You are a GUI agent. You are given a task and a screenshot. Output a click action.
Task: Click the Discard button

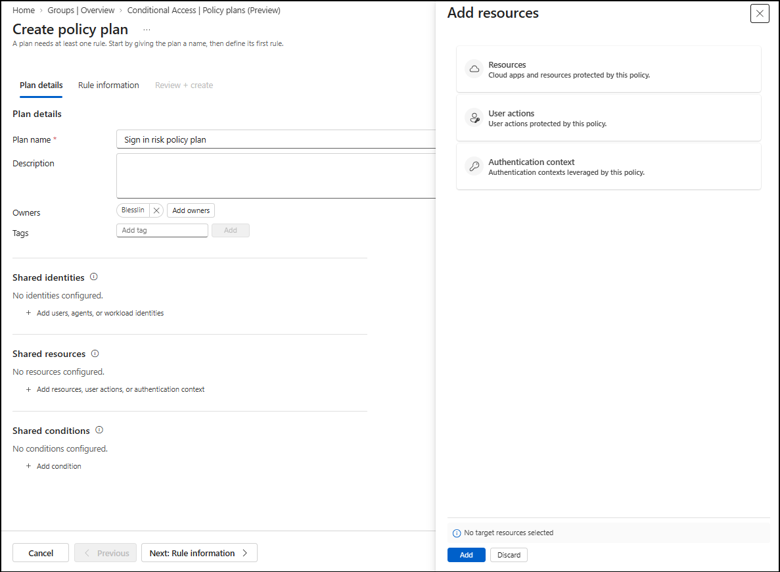click(x=509, y=555)
